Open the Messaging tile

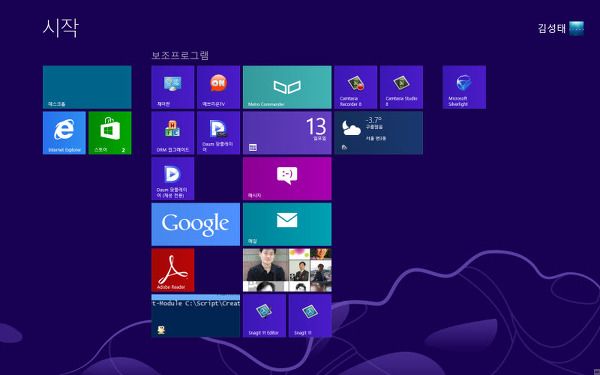[287, 179]
